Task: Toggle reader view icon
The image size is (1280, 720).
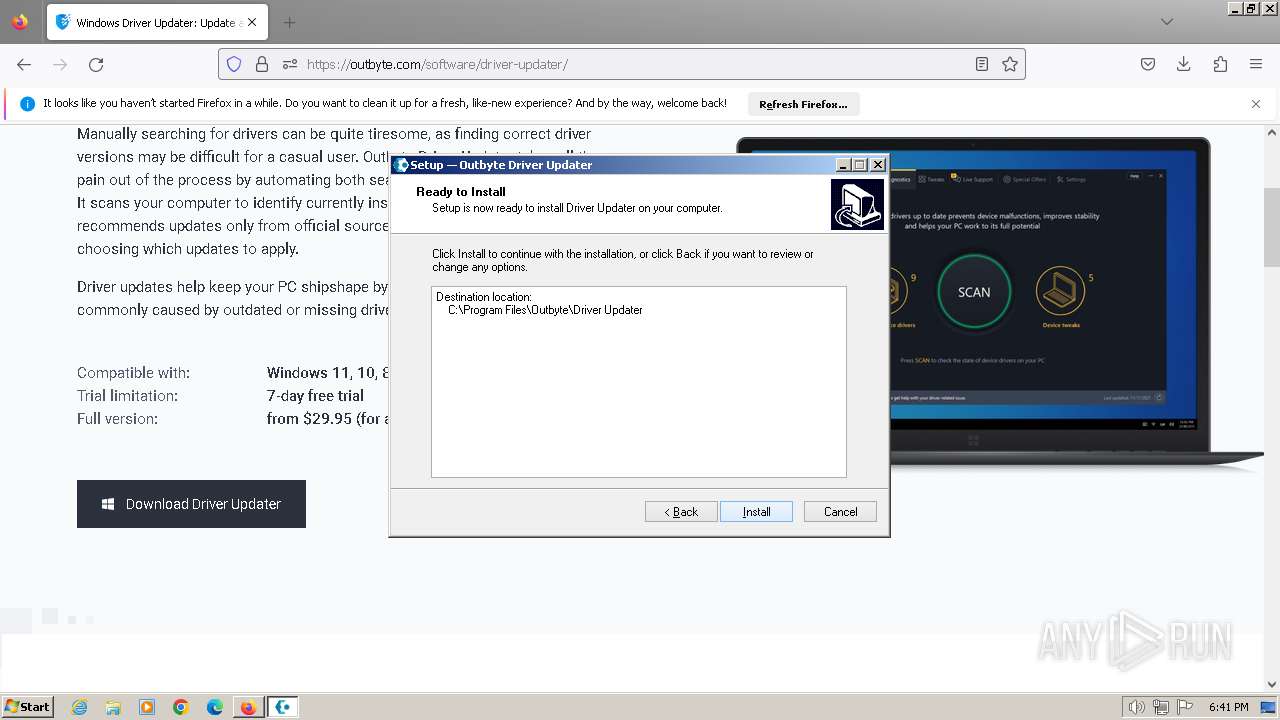Action: tap(982, 64)
